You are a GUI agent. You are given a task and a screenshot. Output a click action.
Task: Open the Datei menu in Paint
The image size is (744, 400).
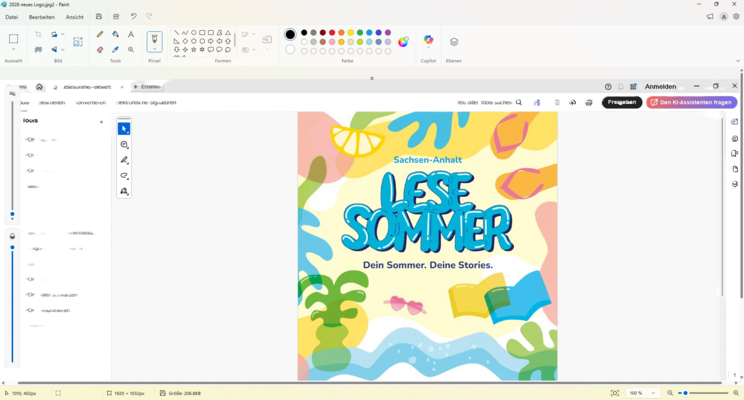pos(11,17)
